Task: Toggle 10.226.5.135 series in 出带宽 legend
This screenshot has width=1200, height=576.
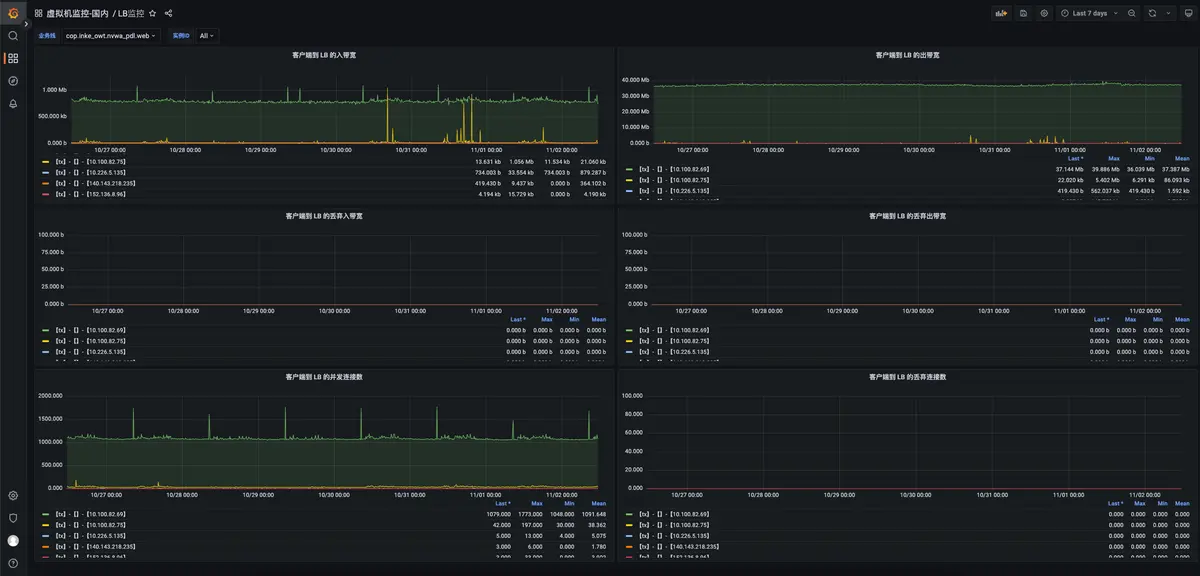Action: (x=673, y=190)
